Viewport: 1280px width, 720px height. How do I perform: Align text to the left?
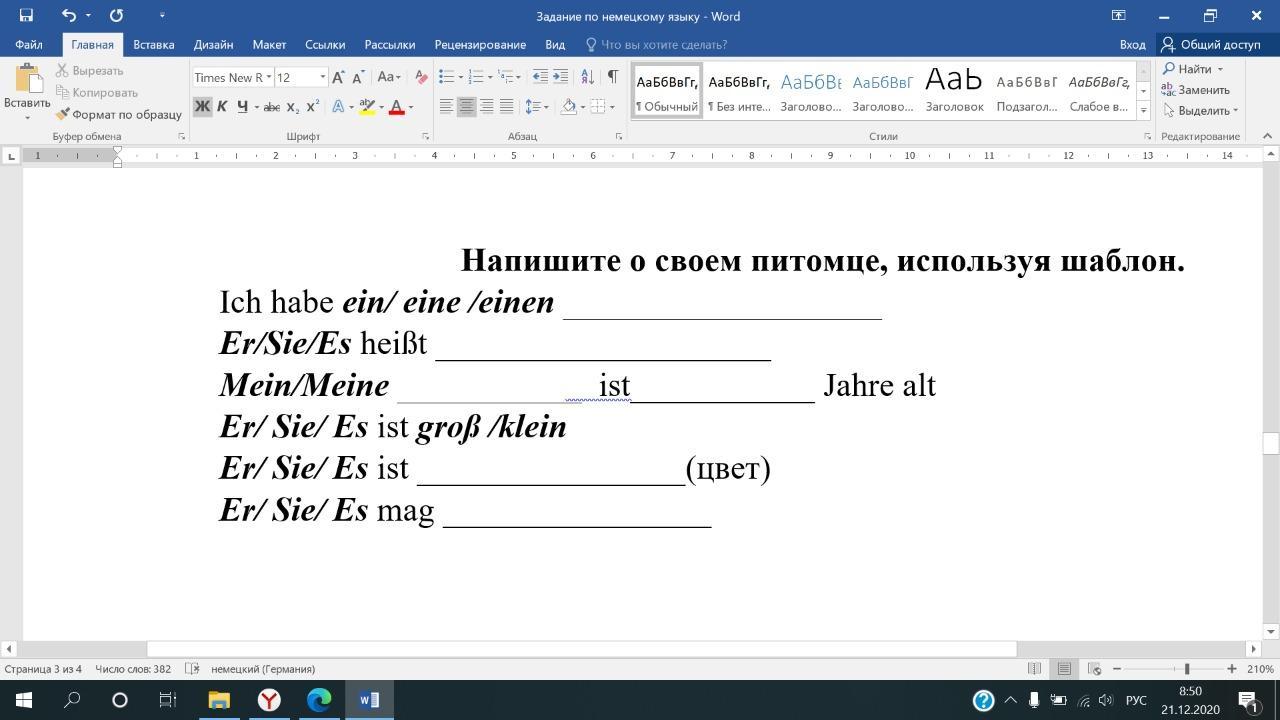pos(446,107)
